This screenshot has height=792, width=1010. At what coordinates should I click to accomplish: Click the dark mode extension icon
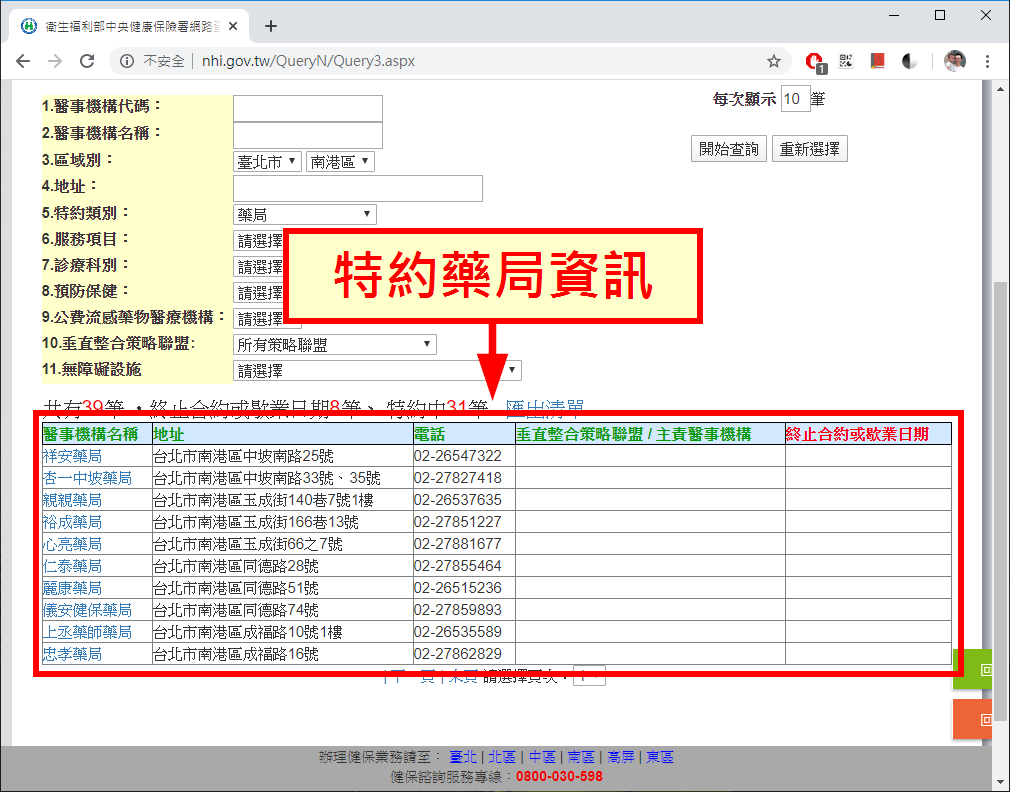point(908,61)
